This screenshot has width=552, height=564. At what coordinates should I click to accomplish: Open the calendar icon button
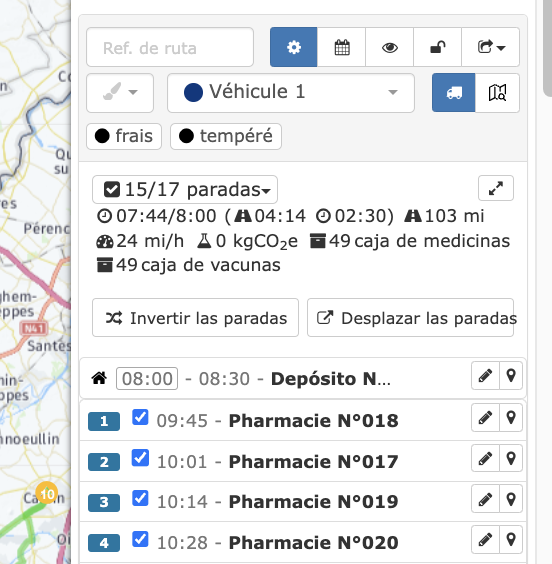(x=342, y=47)
